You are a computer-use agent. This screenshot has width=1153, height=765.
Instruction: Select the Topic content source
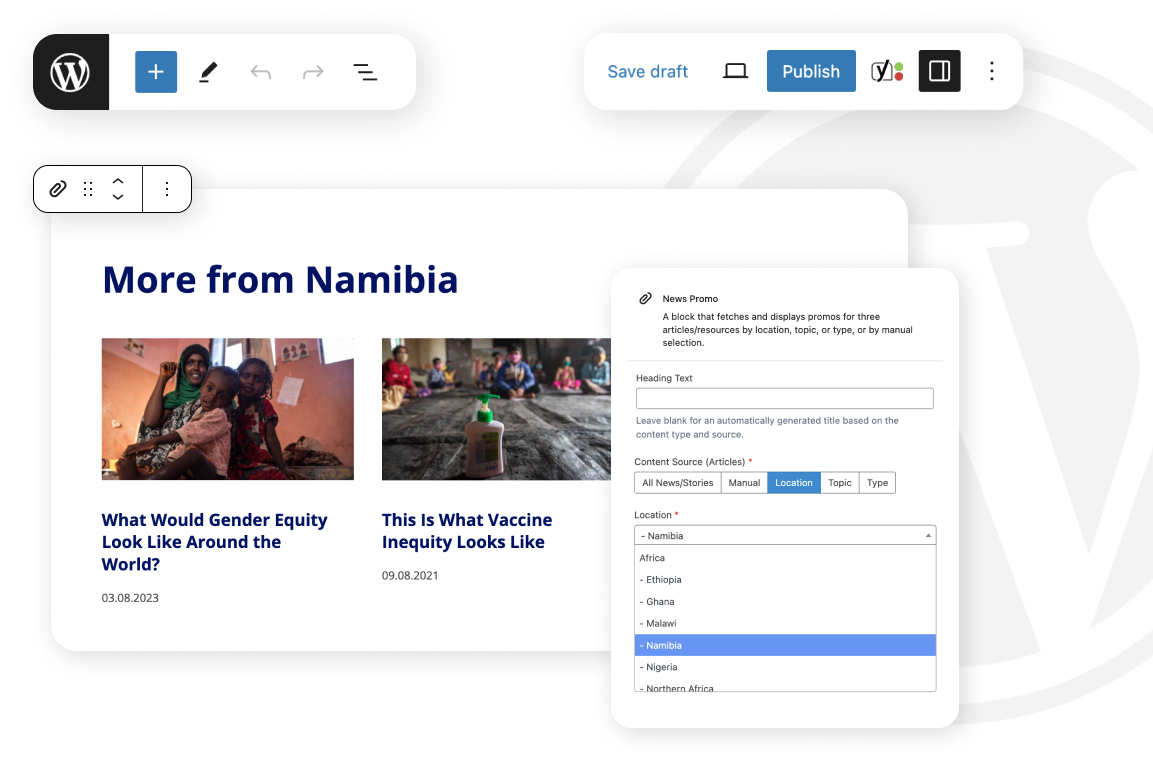840,483
